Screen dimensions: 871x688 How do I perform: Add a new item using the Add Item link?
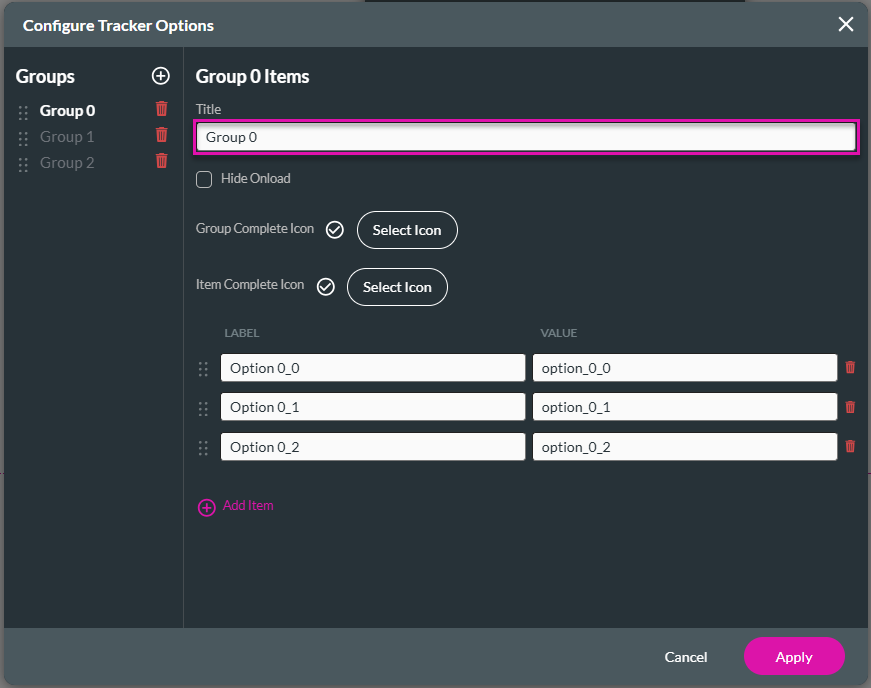point(247,506)
